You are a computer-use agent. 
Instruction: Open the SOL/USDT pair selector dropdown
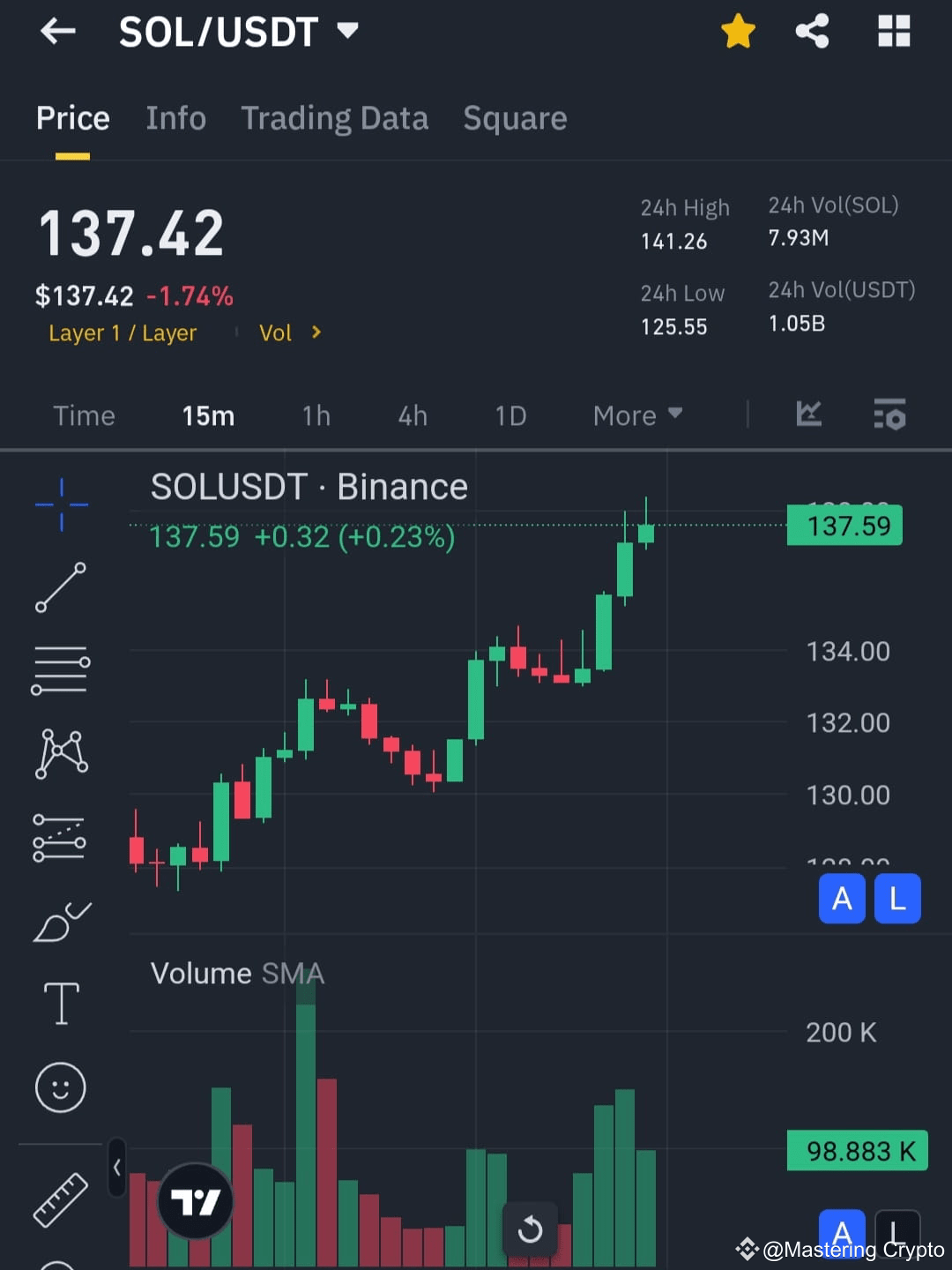click(238, 31)
